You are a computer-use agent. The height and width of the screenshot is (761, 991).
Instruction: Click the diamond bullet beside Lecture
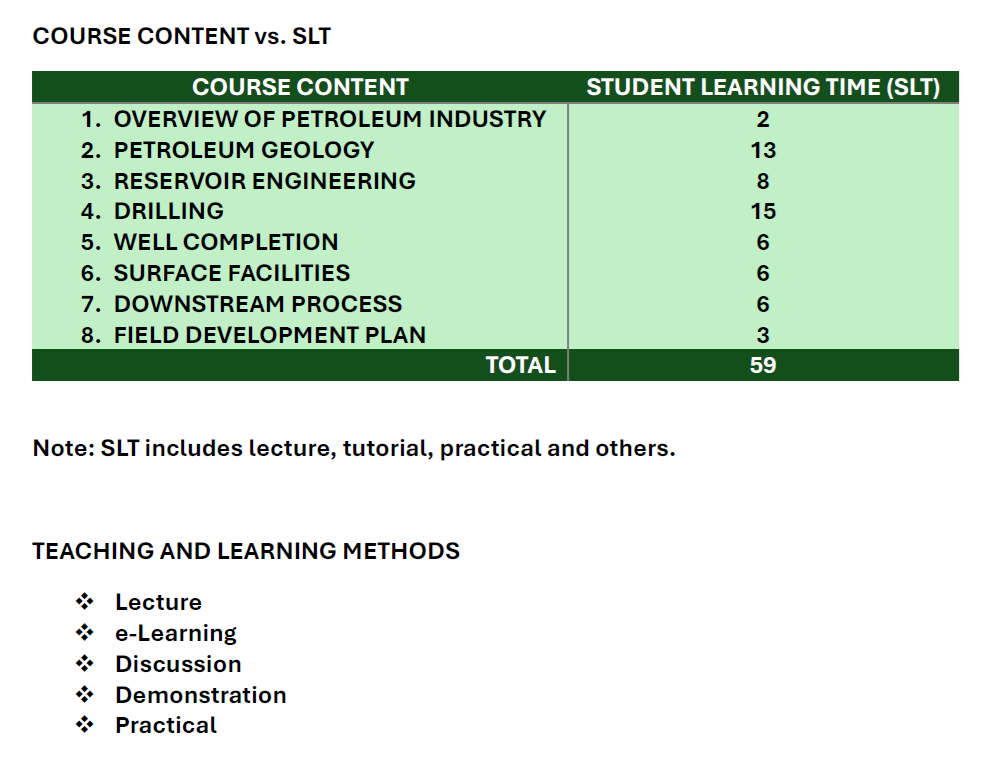point(85,602)
